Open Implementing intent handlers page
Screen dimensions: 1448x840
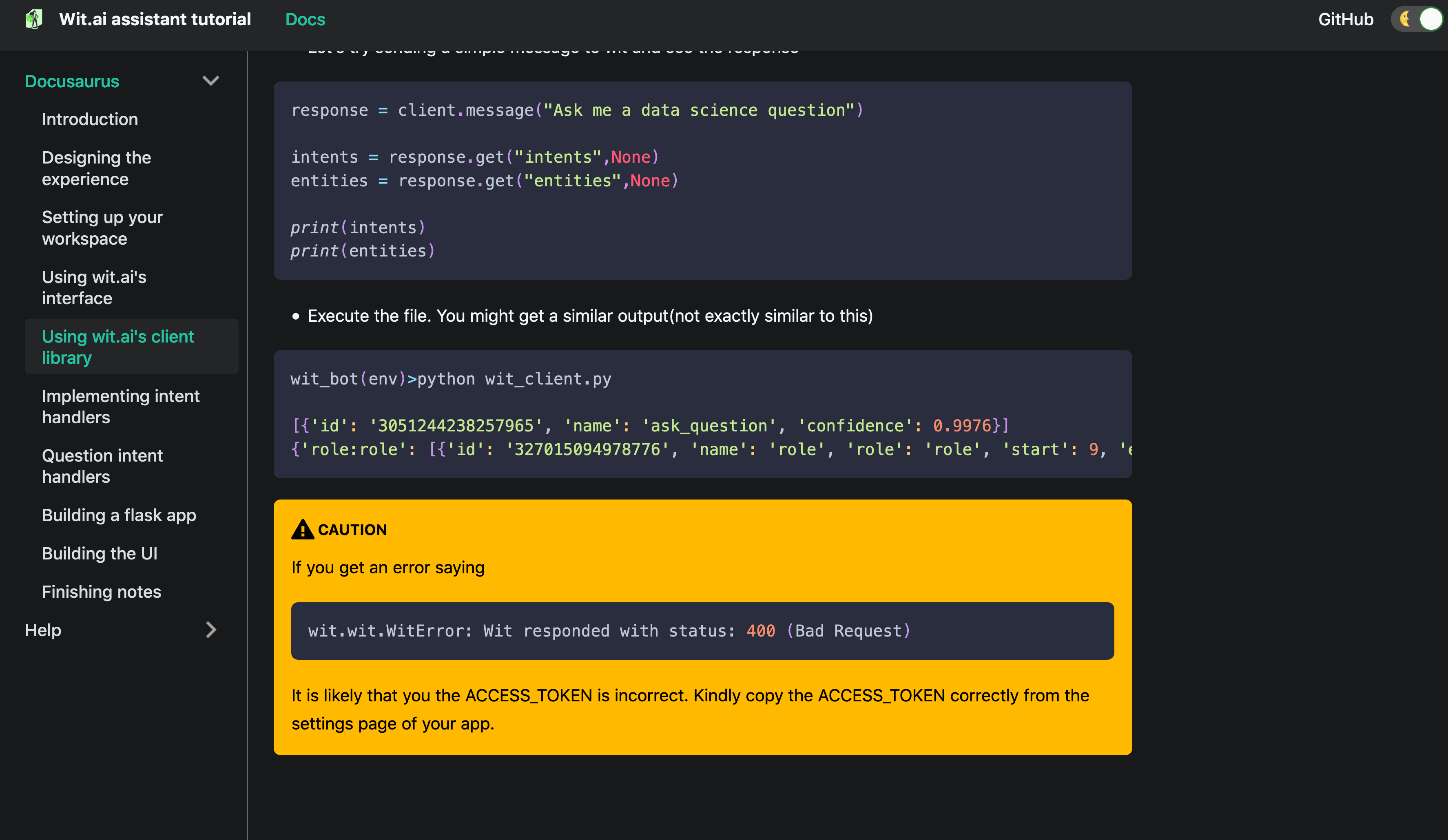pyautogui.click(x=121, y=406)
